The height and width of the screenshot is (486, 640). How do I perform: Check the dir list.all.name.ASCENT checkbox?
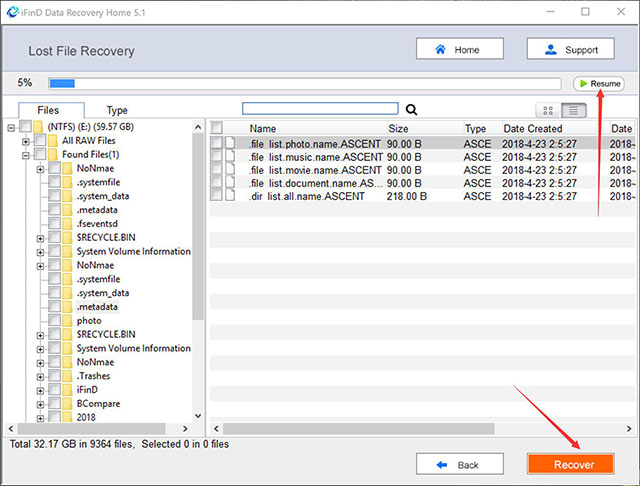tap(216, 195)
